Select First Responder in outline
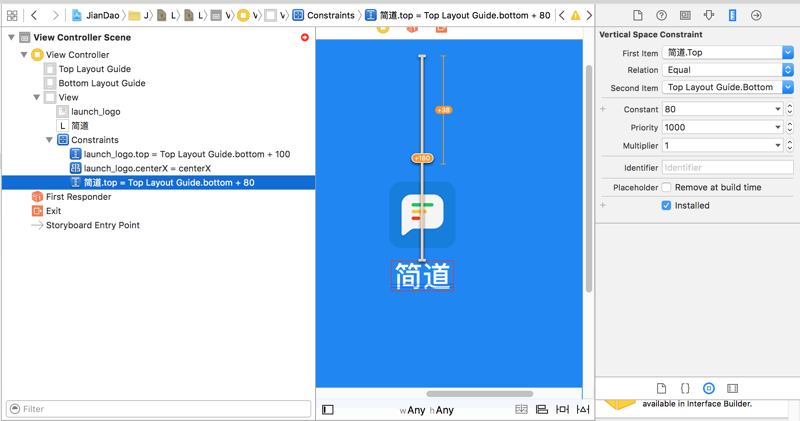This screenshot has width=800, height=421. (x=78, y=196)
